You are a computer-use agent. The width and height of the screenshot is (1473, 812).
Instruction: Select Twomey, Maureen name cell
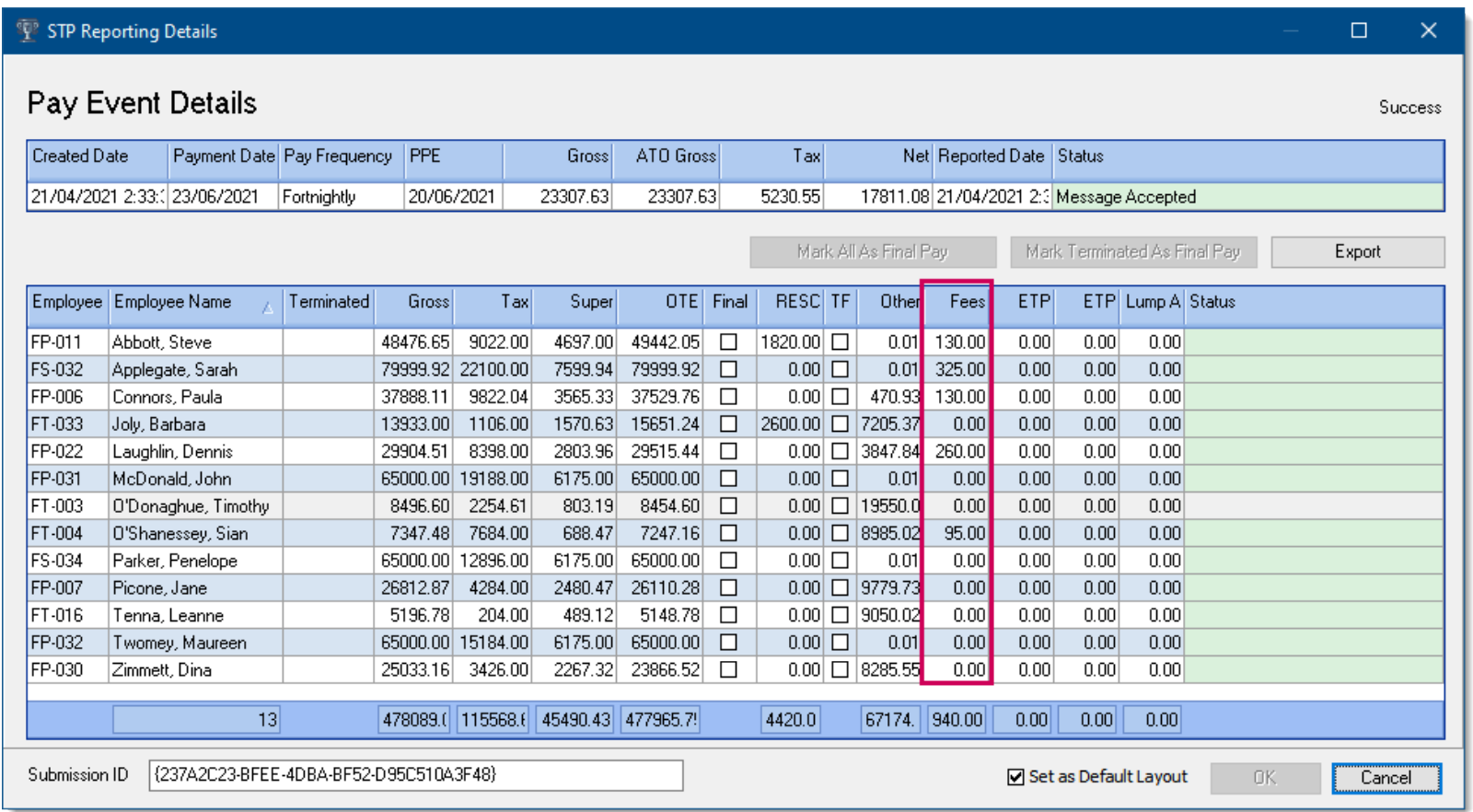(x=196, y=643)
